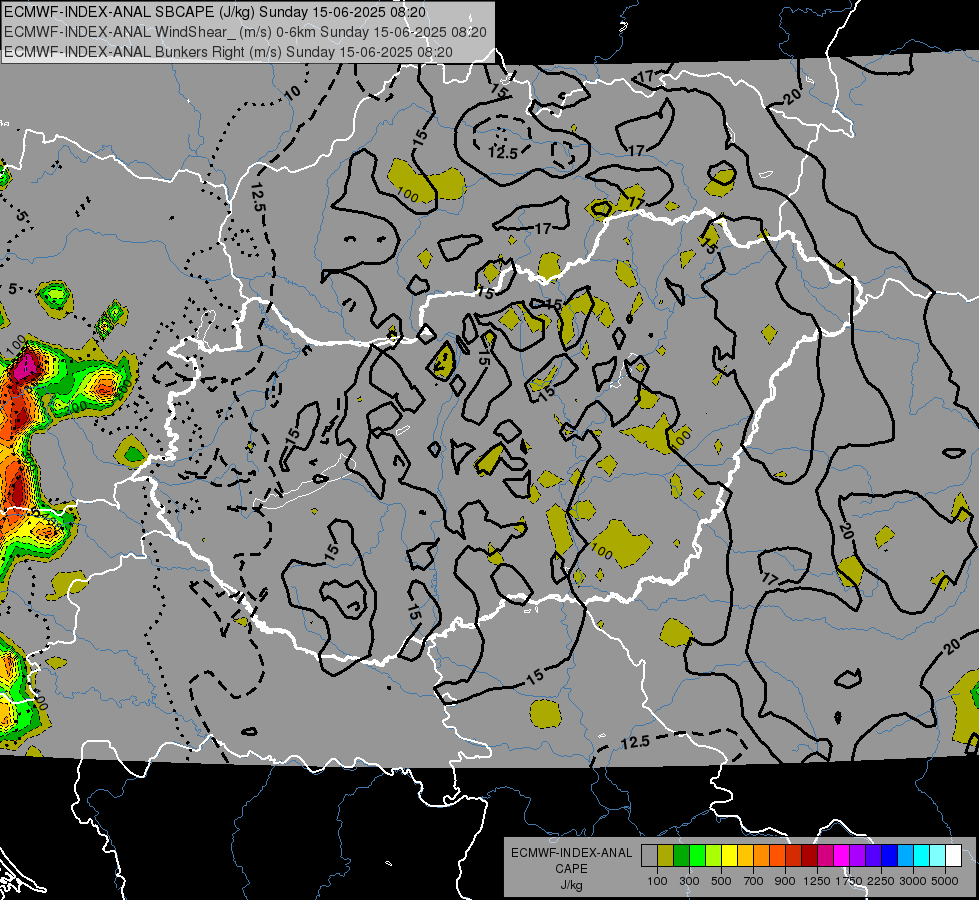Click the 5000 value on legend scale
Image resolution: width=979 pixels, height=900 pixels.
945,881
